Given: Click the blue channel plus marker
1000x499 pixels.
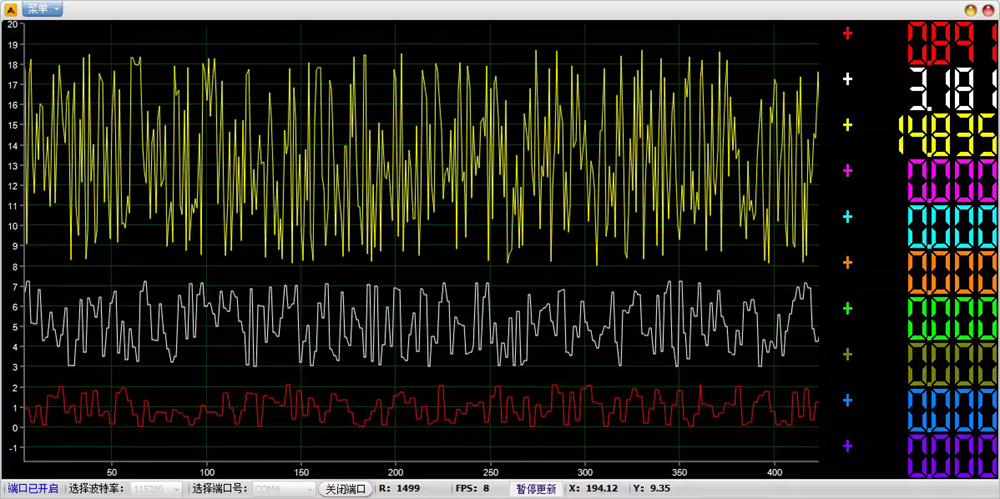Looking at the screenshot, I should point(848,400).
